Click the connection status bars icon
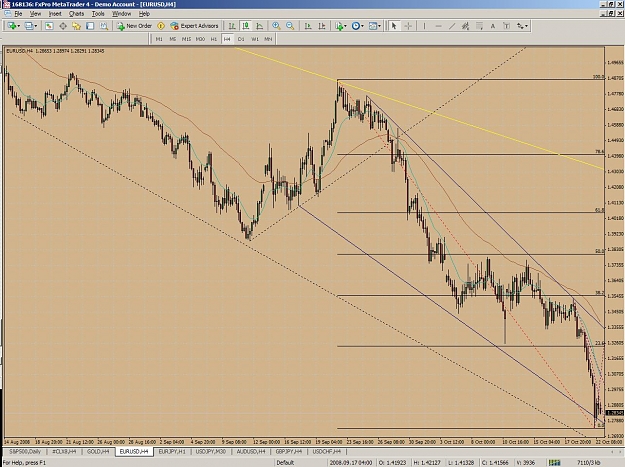 click(x=554, y=463)
